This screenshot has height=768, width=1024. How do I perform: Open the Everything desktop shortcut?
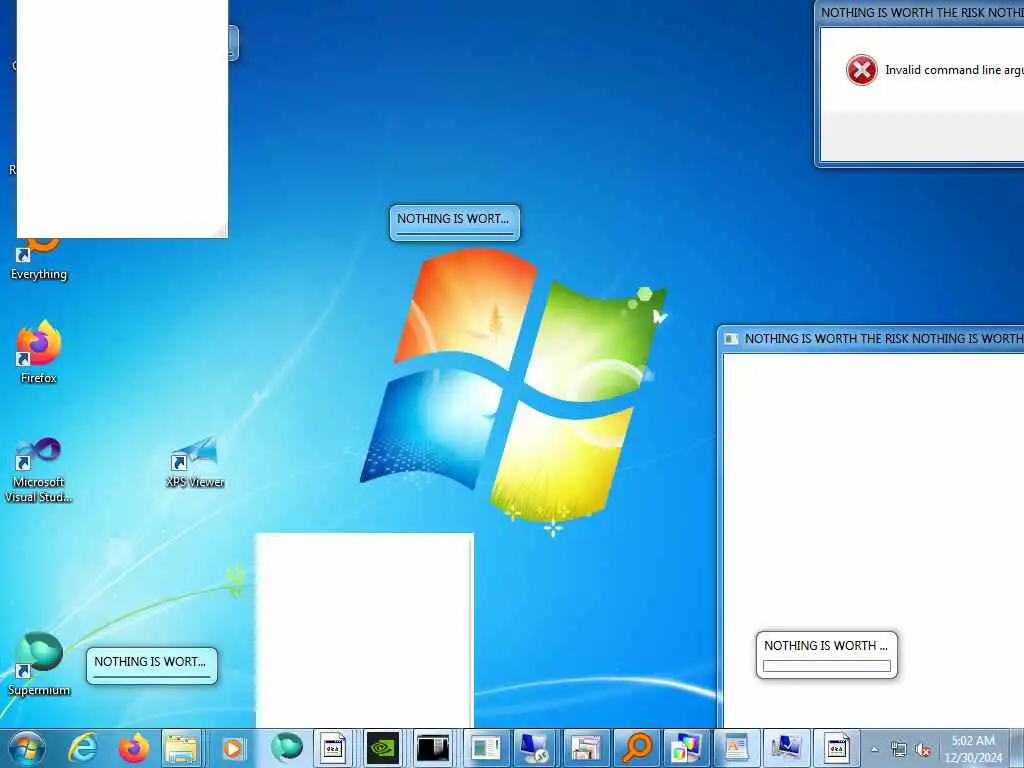(39, 260)
